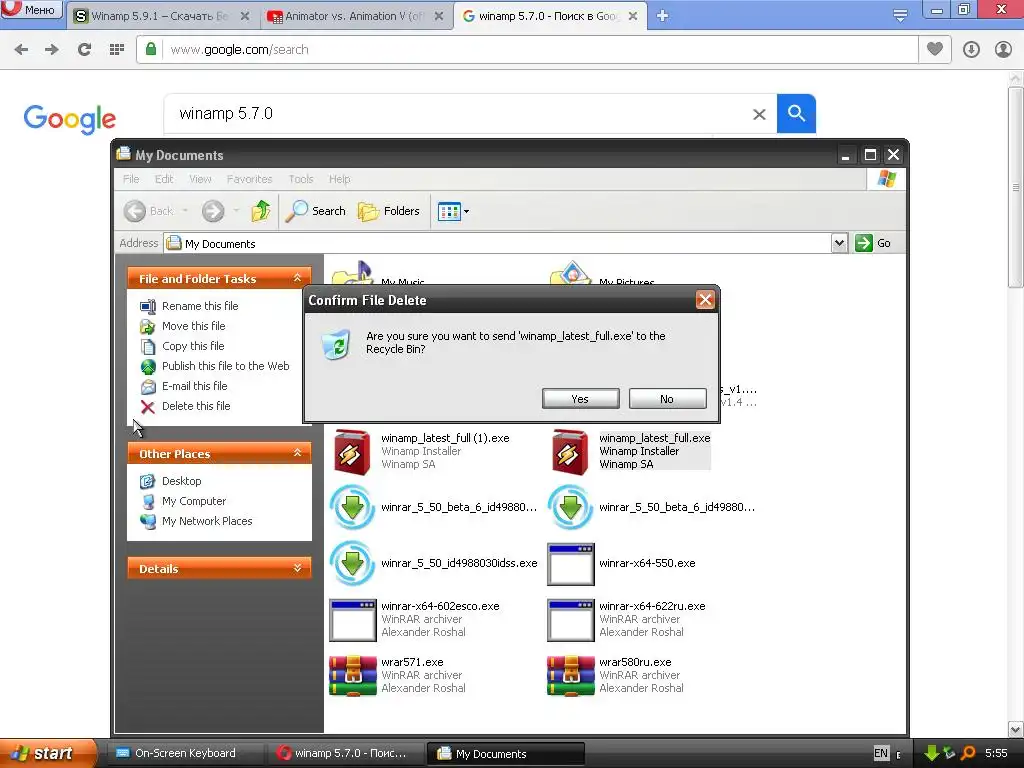Cancel deletion with the No button
The height and width of the screenshot is (768, 1024).
(x=667, y=398)
